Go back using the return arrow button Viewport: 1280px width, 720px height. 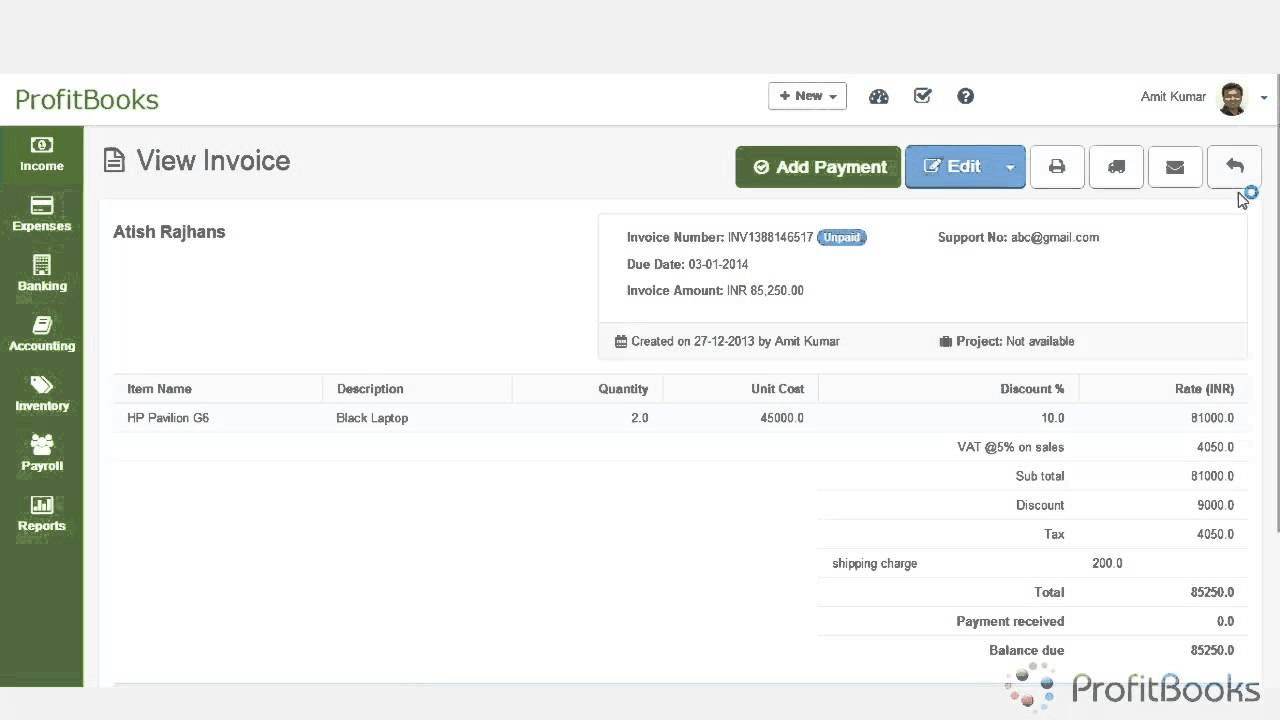1235,167
